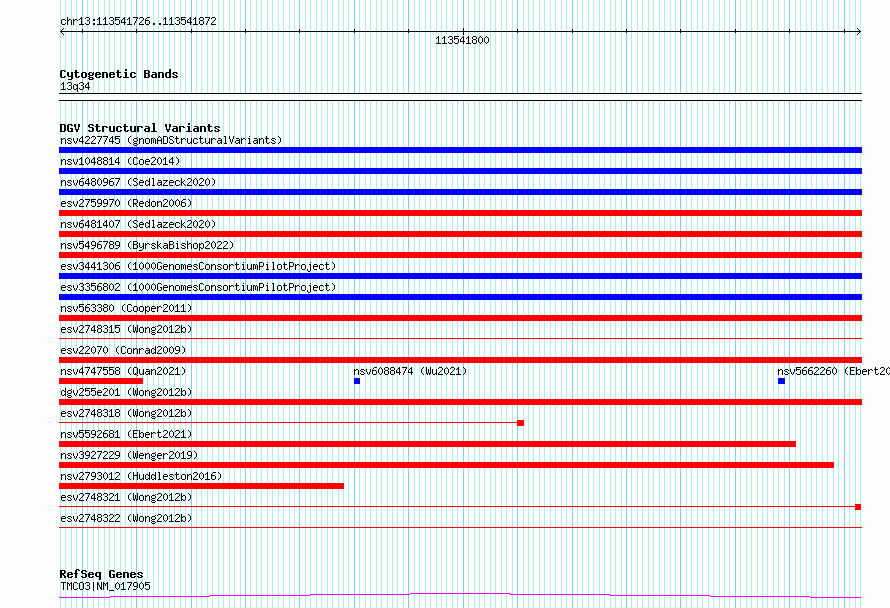This screenshot has width=890, height=608.
Task: Click the red end square of esv2748318
Action: pos(520,423)
